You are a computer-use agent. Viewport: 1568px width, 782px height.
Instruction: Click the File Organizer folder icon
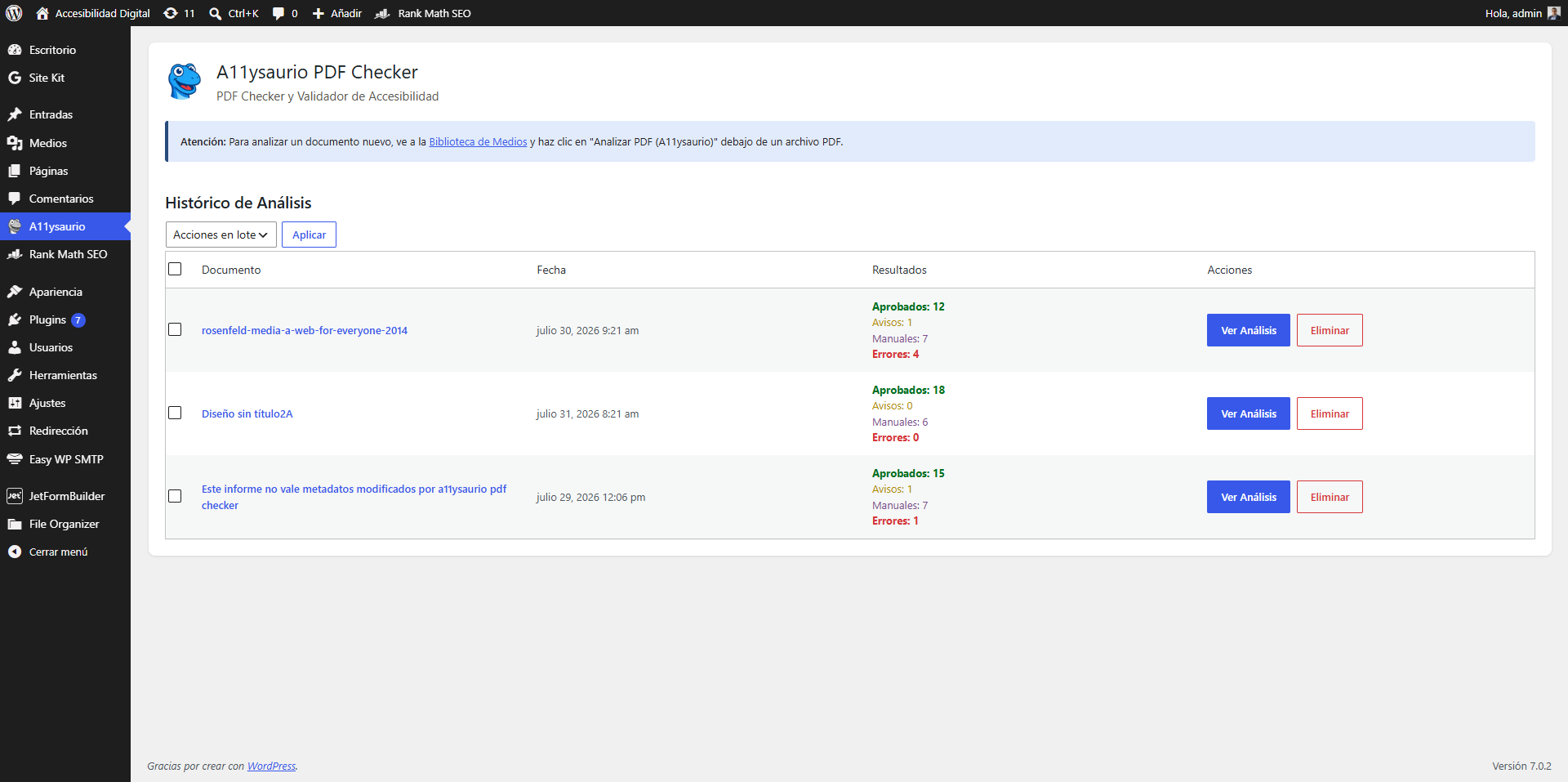click(15, 524)
